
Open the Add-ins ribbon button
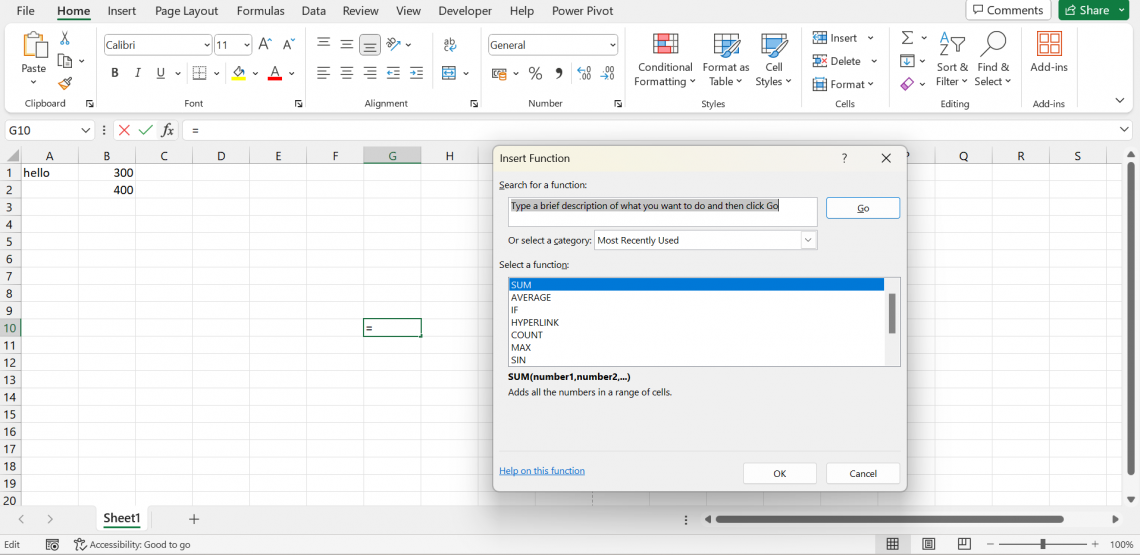click(x=1049, y=52)
